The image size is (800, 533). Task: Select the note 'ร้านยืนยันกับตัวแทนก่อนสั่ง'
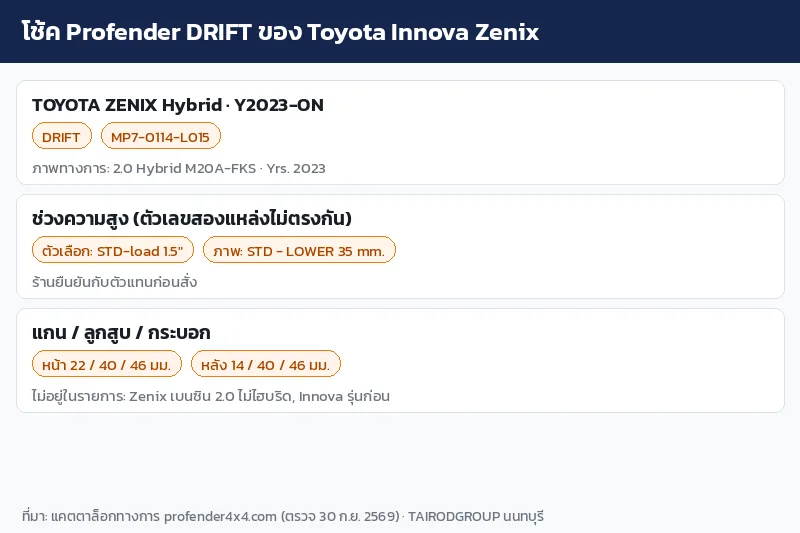tap(114, 282)
